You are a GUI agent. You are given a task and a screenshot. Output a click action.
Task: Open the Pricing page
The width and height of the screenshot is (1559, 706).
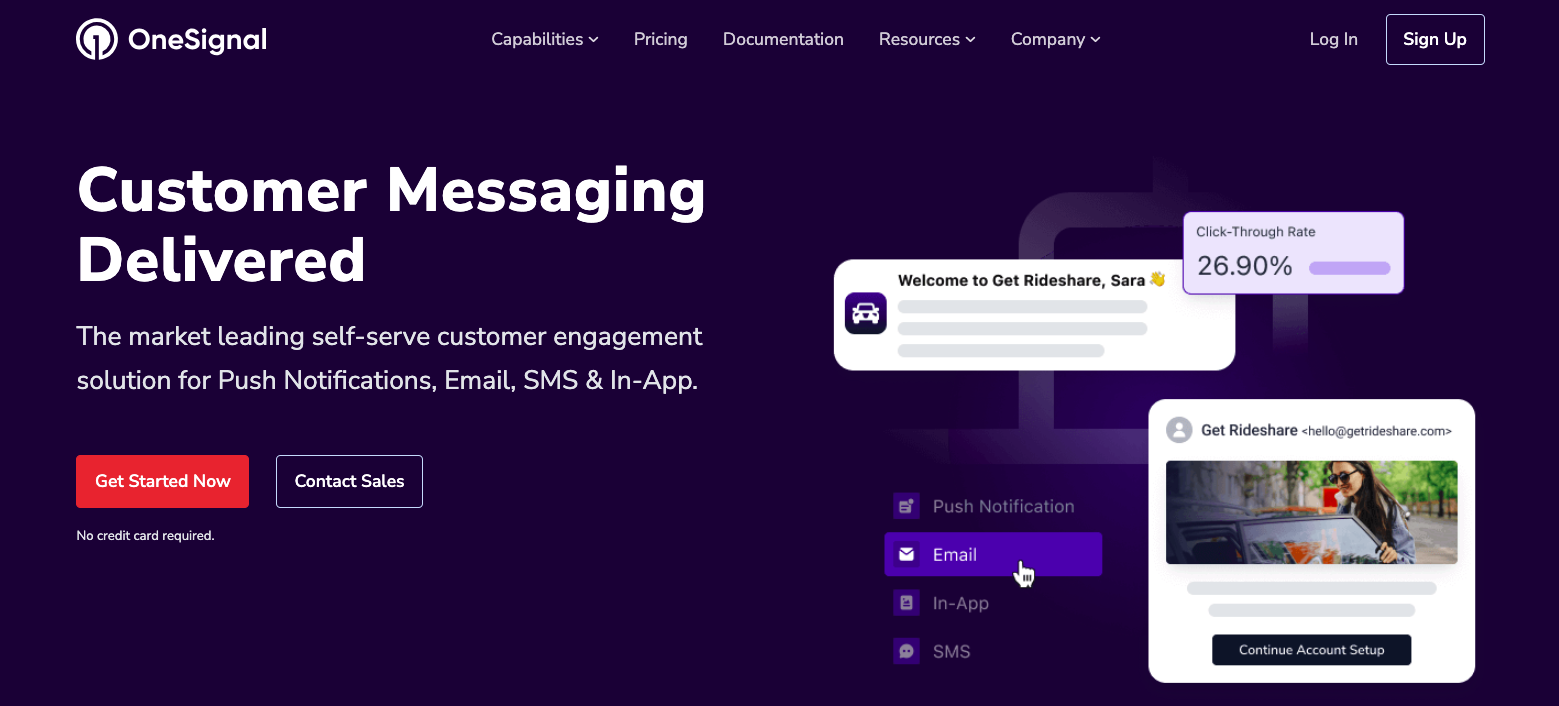coord(660,39)
